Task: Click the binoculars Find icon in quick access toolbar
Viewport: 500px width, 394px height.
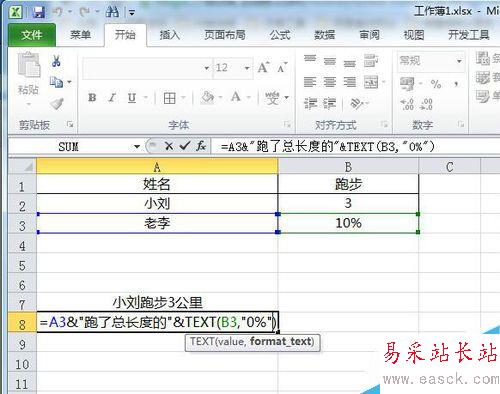Action: coord(112,12)
